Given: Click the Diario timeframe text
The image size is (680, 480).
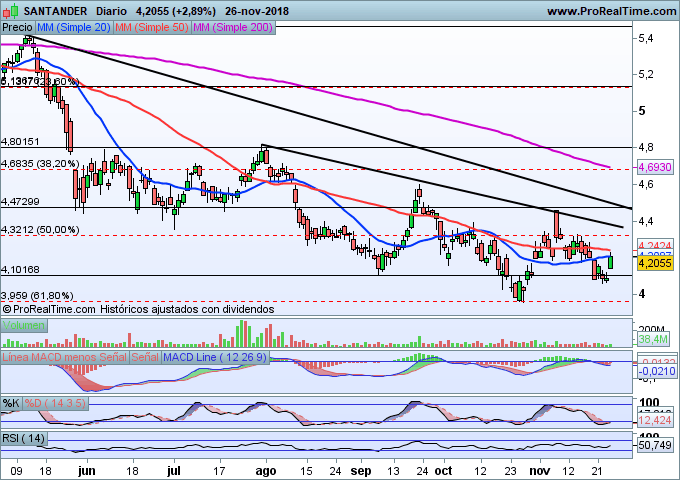Looking at the screenshot, I should point(111,11).
